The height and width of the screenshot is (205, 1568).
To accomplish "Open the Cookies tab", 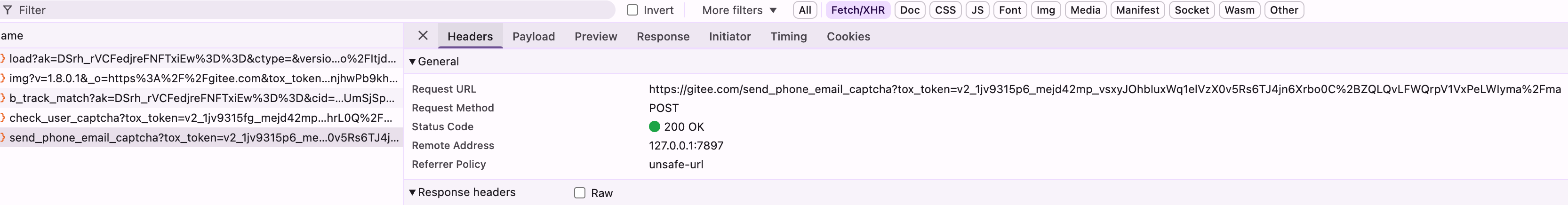I will [x=848, y=37].
